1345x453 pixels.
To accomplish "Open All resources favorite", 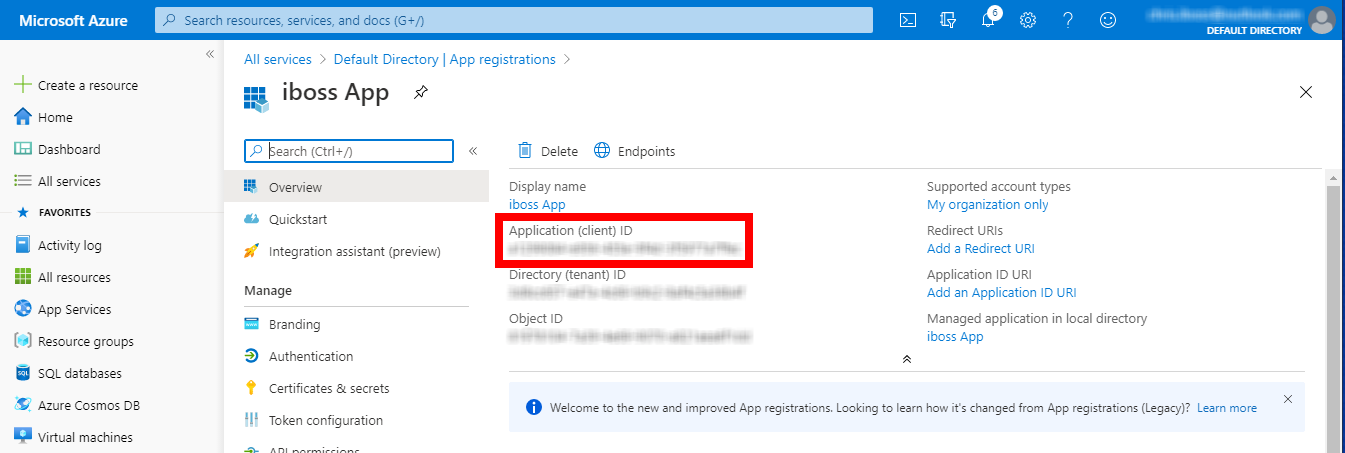I will tap(62, 277).
